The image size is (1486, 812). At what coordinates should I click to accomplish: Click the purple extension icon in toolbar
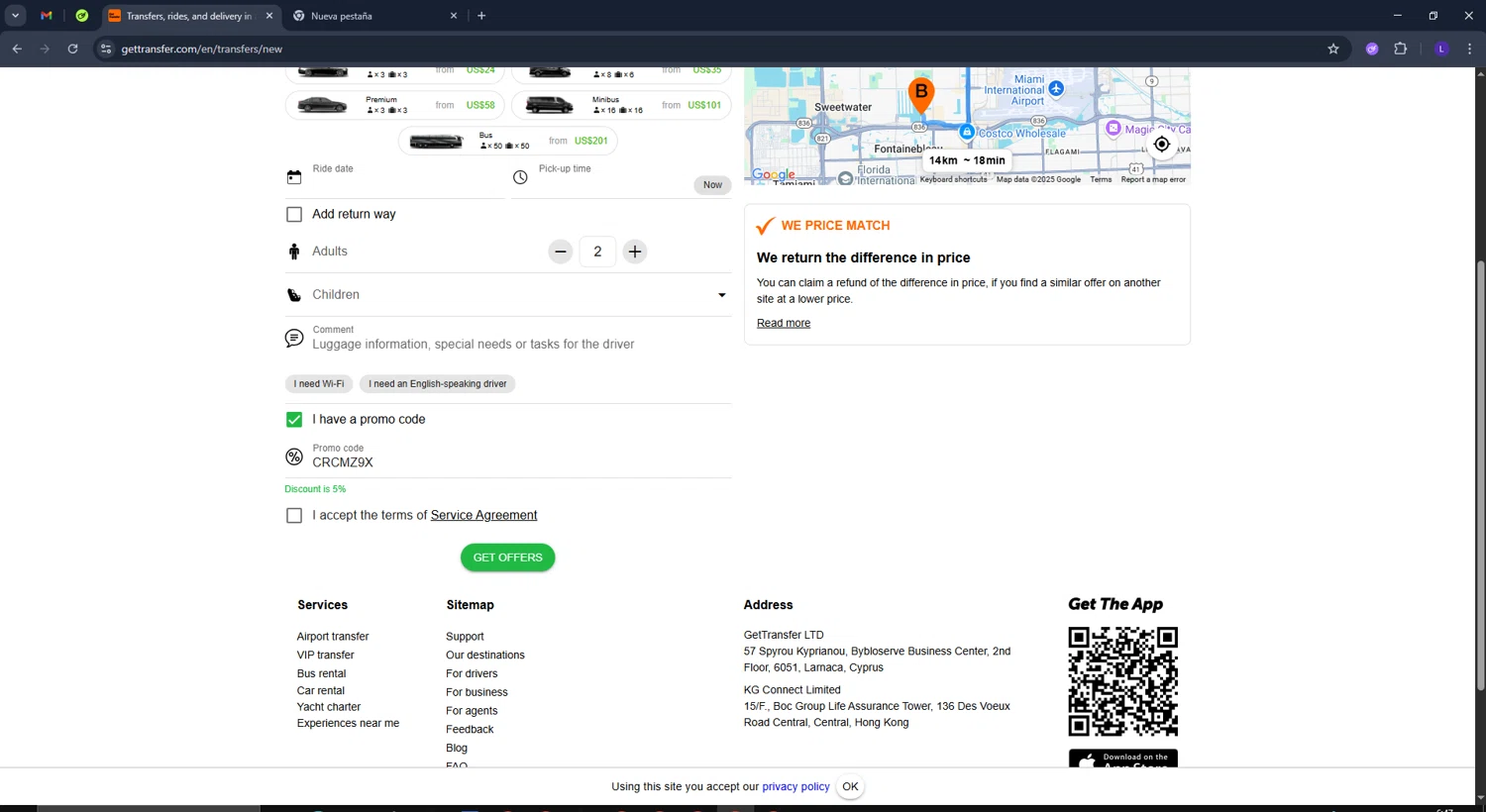pos(1372,49)
